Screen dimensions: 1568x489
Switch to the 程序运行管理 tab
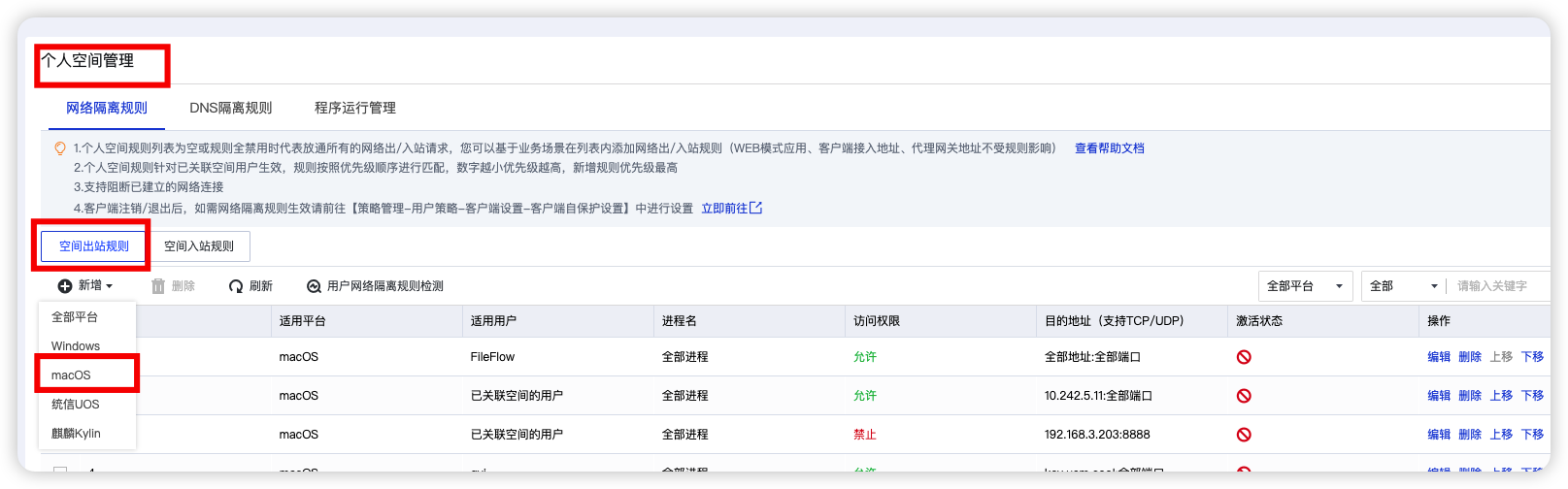(355, 108)
